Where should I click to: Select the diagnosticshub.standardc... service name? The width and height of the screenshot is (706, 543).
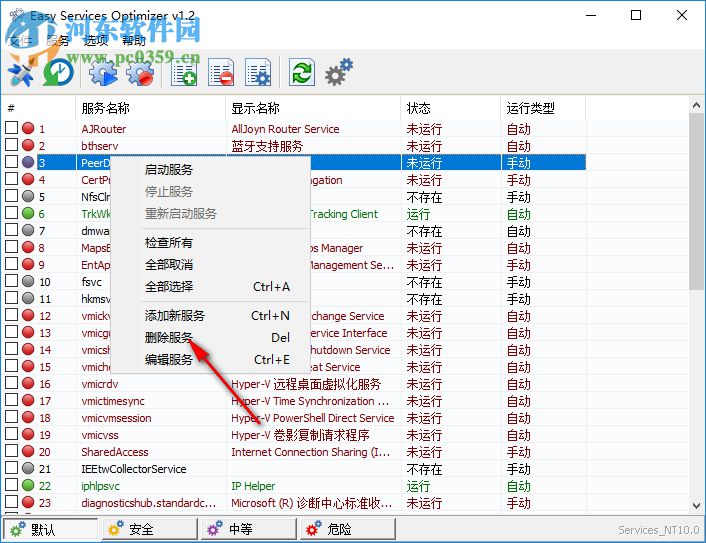pyautogui.click(x=149, y=502)
